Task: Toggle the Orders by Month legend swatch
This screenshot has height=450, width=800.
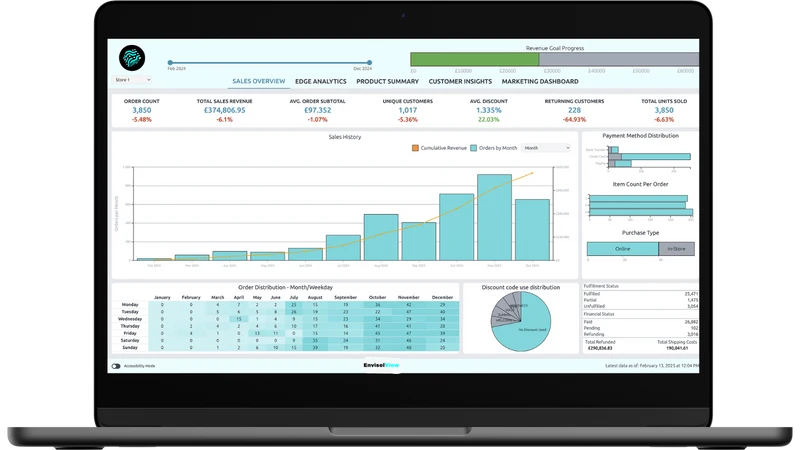Action: (x=473, y=148)
